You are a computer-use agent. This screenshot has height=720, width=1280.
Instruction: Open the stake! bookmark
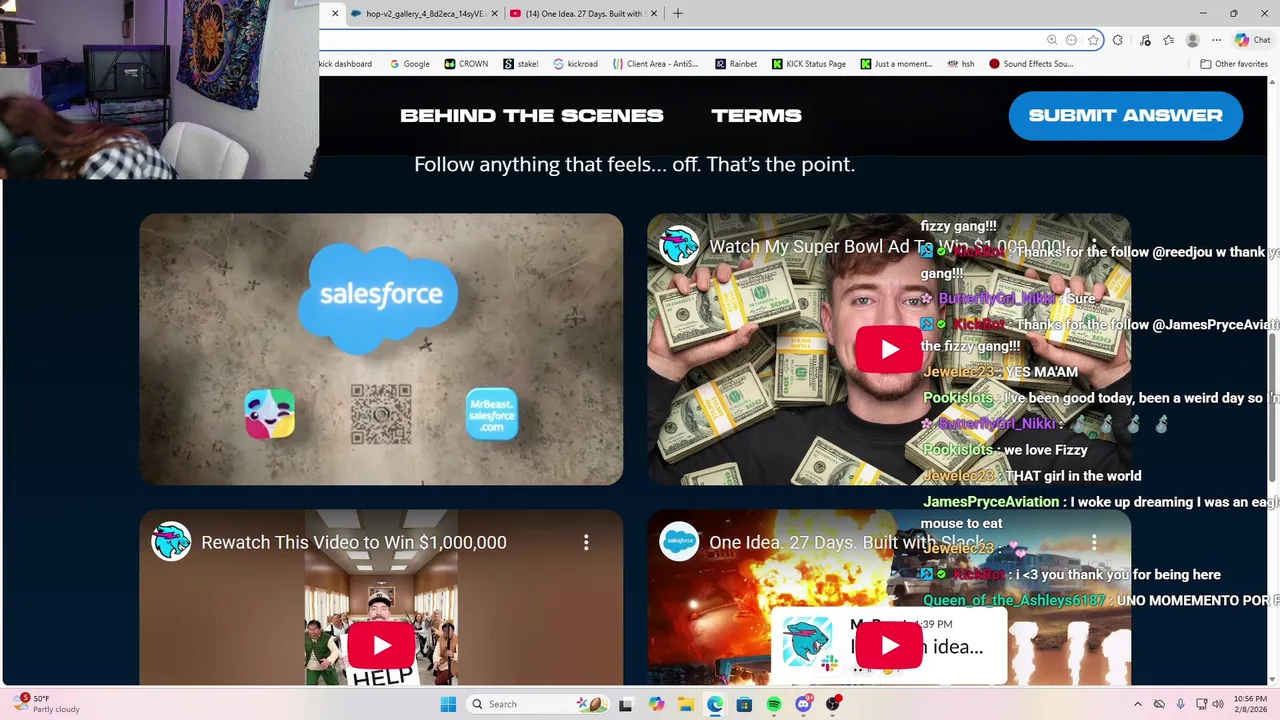[x=520, y=64]
